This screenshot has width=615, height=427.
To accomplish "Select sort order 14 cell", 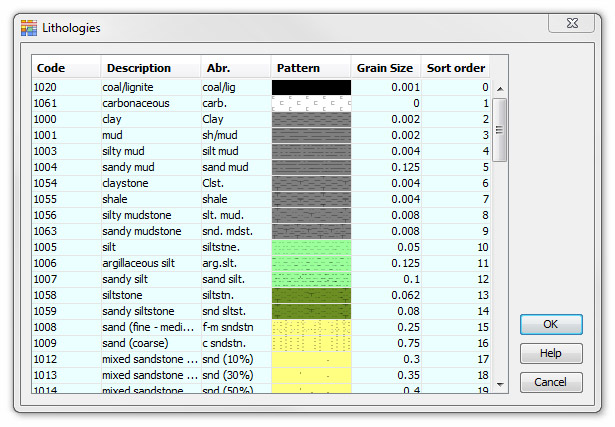I will click(456, 311).
